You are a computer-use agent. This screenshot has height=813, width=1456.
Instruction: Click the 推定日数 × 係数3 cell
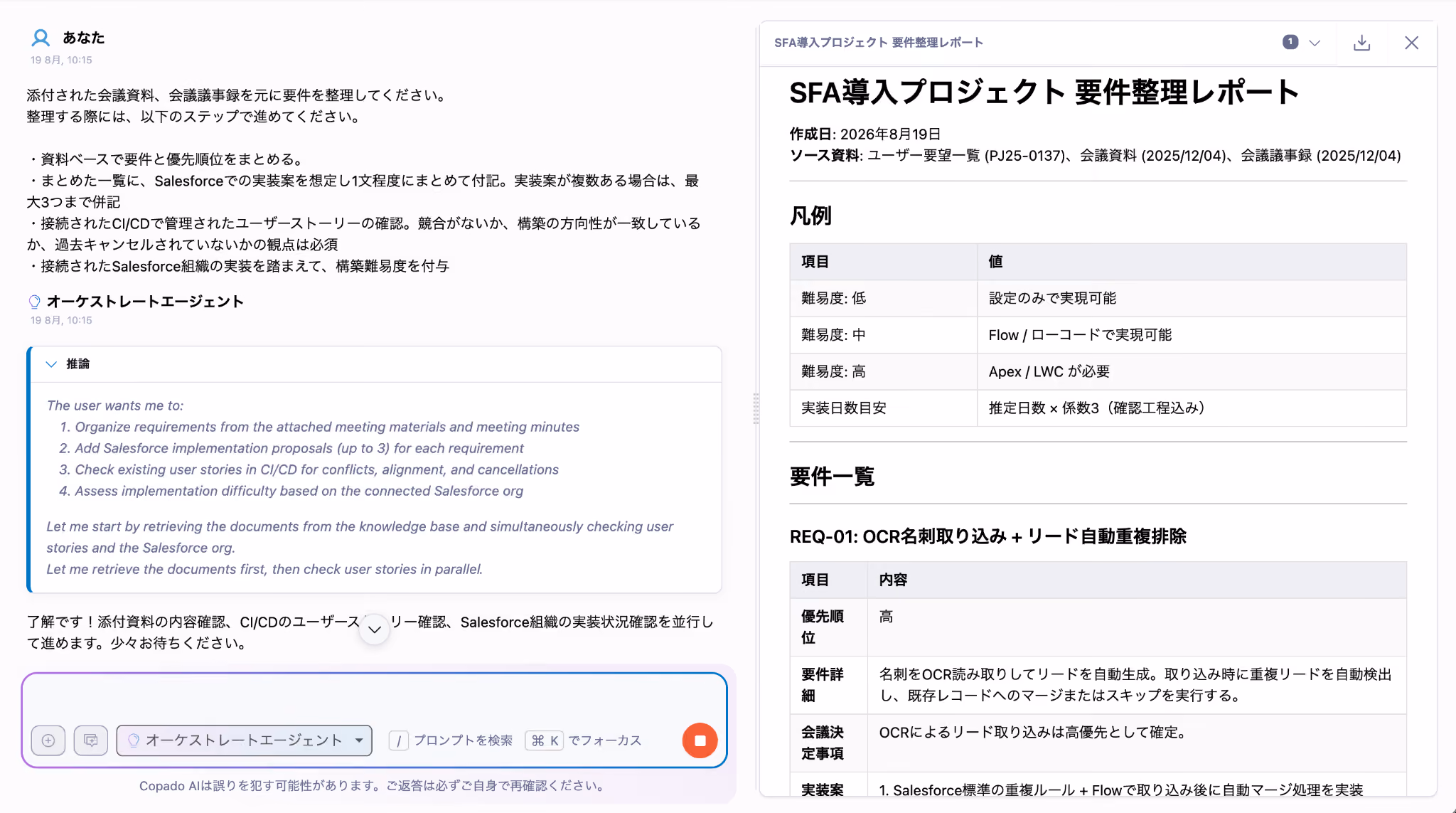coord(1192,408)
